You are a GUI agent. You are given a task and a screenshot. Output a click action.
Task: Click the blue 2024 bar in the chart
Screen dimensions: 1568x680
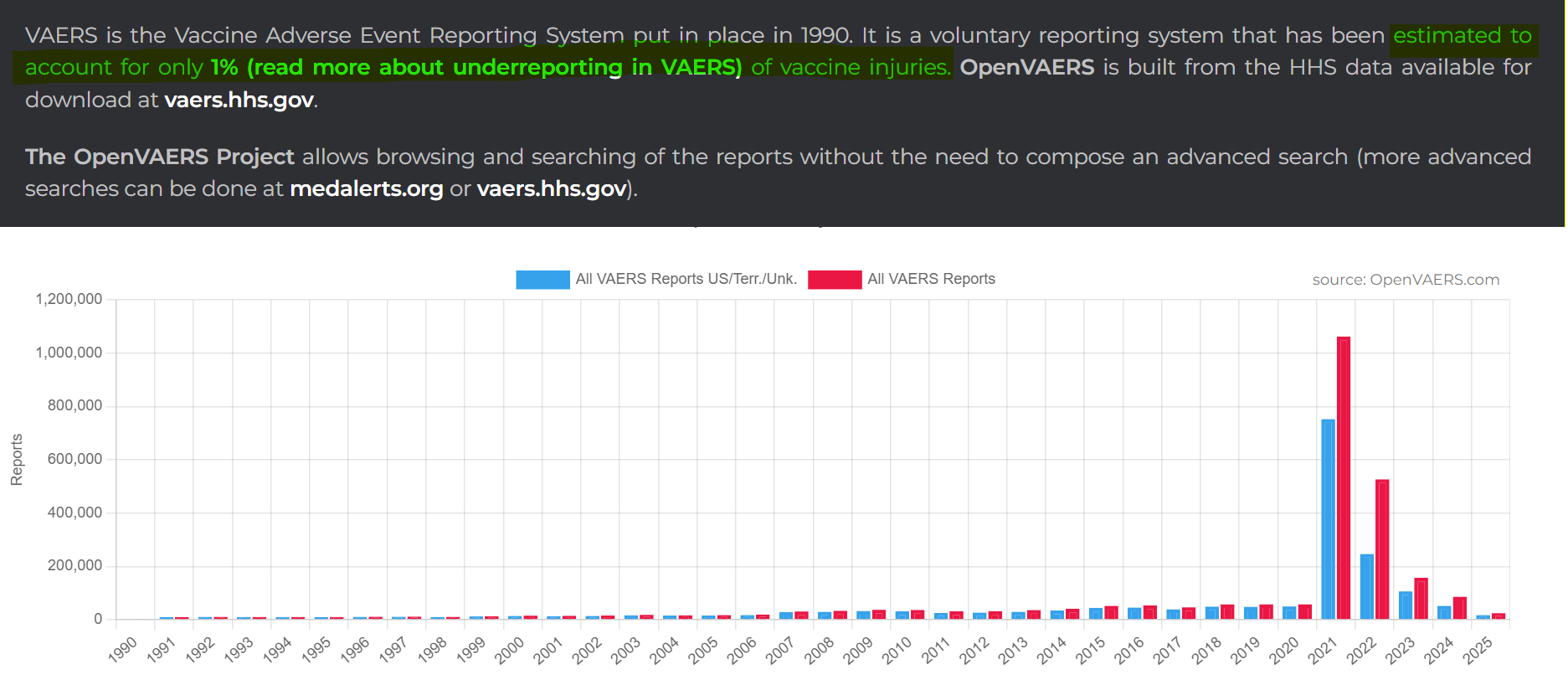tap(1444, 612)
